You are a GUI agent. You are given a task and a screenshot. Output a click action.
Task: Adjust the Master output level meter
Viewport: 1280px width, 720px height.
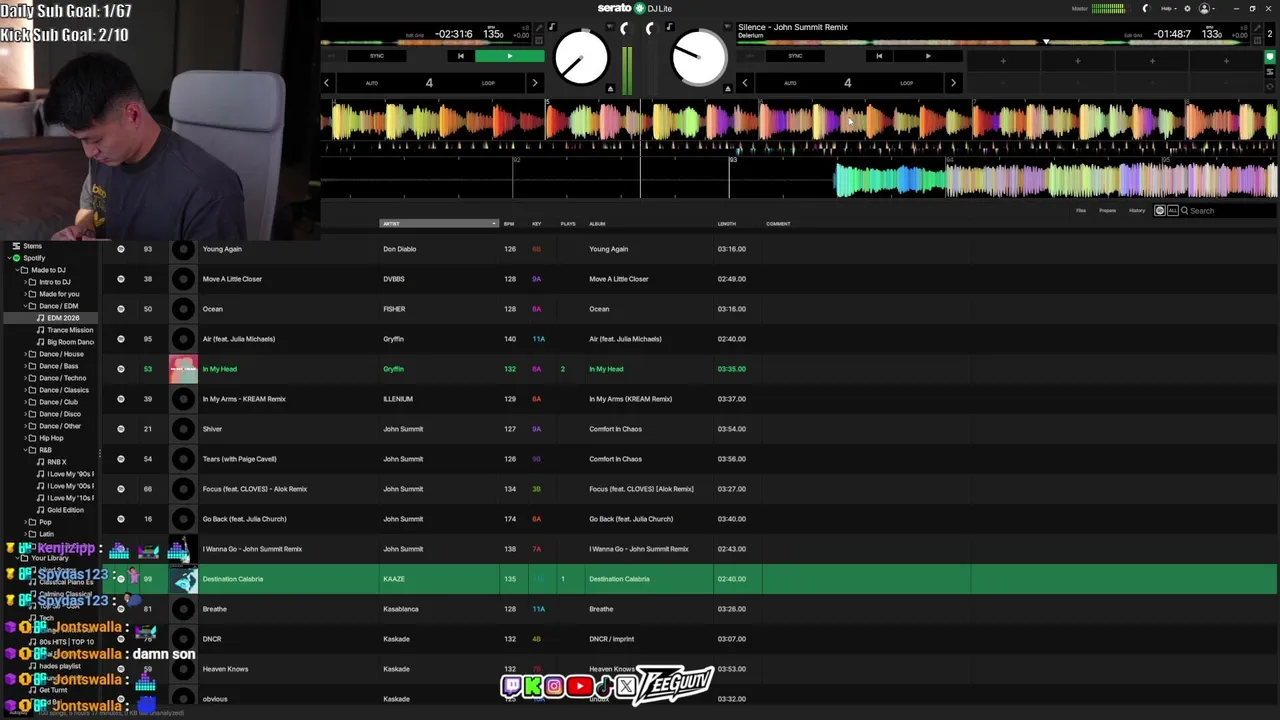tap(1108, 8)
